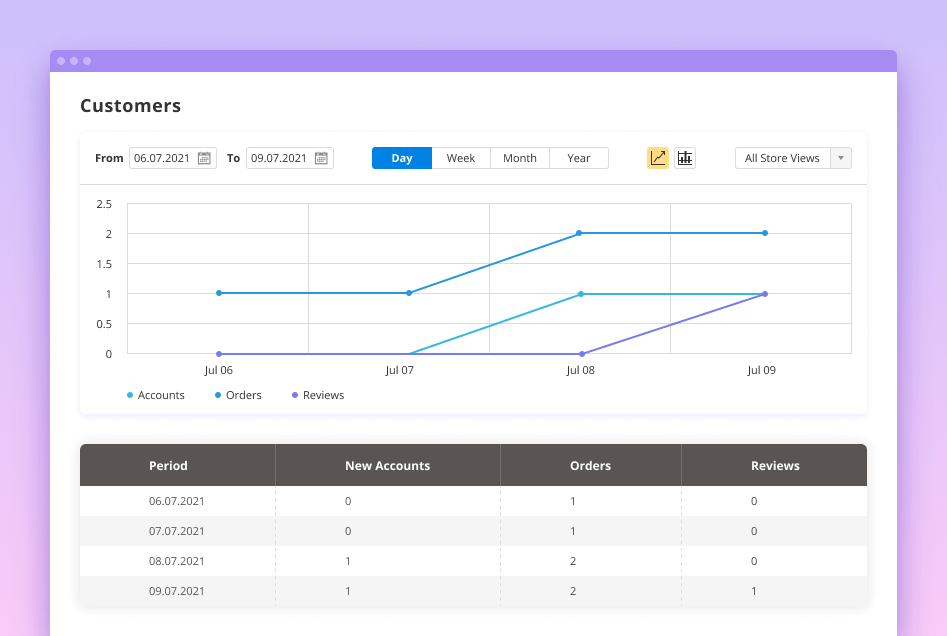Select the Month period tab
Image resolution: width=947 pixels, height=636 pixels.
[520, 158]
